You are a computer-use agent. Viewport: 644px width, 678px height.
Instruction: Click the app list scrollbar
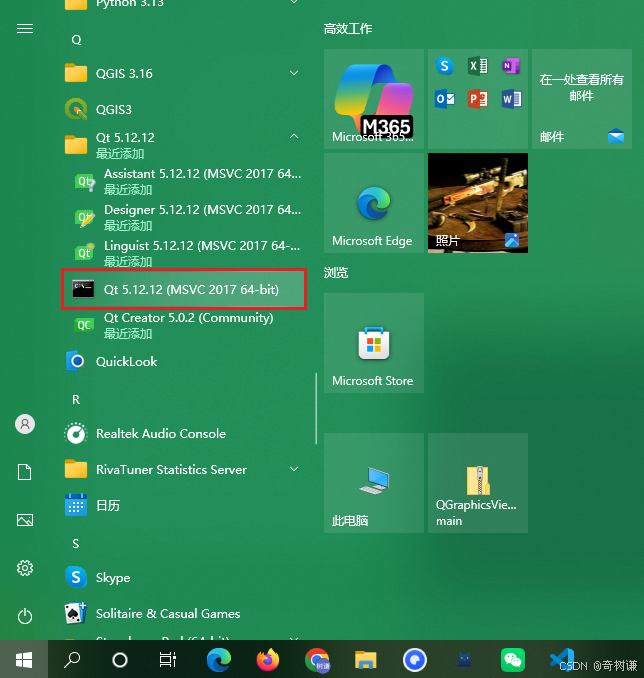(x=316, y=408)
